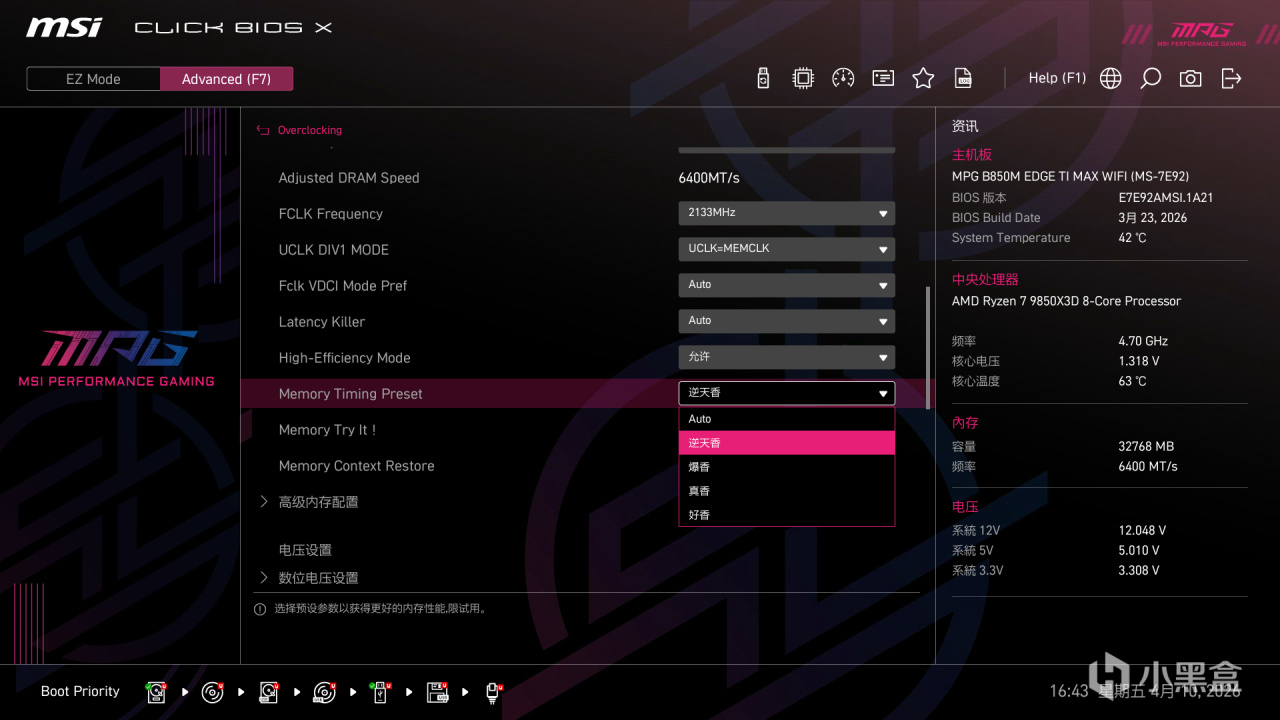Open the FCLK Frequency dropdown

pyautogui.click(x=786, y=213)
